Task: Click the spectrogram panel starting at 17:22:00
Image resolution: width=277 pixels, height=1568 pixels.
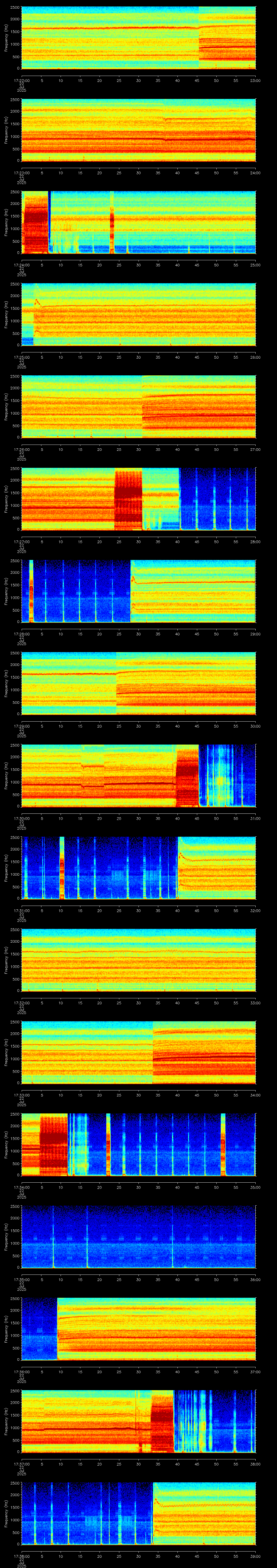Action: (x=138, y=38)
